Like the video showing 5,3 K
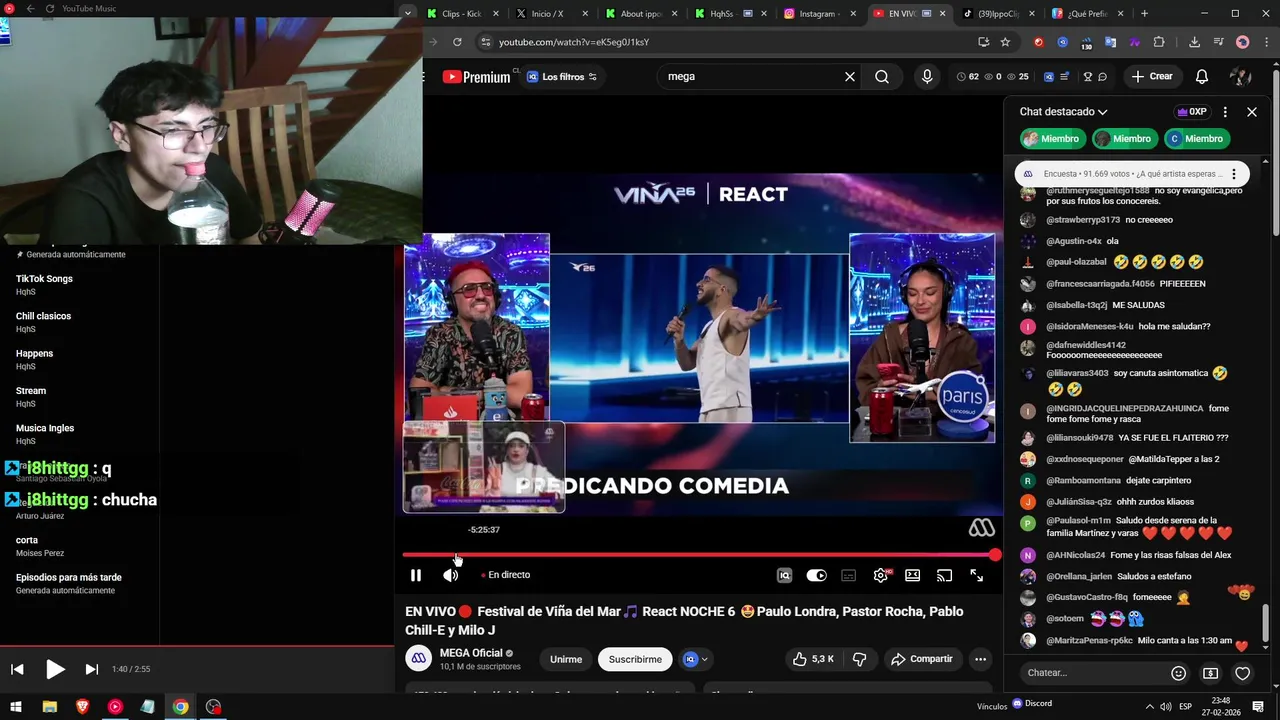 tap(813, 659)
